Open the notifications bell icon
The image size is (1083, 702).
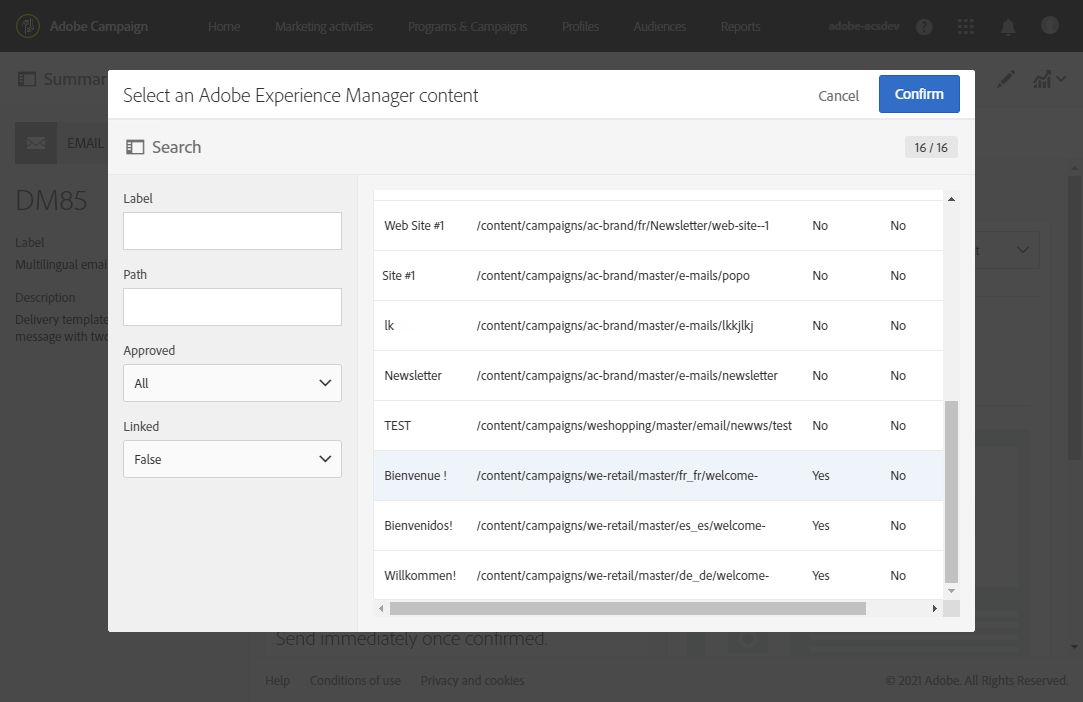tap(1009, 27)
